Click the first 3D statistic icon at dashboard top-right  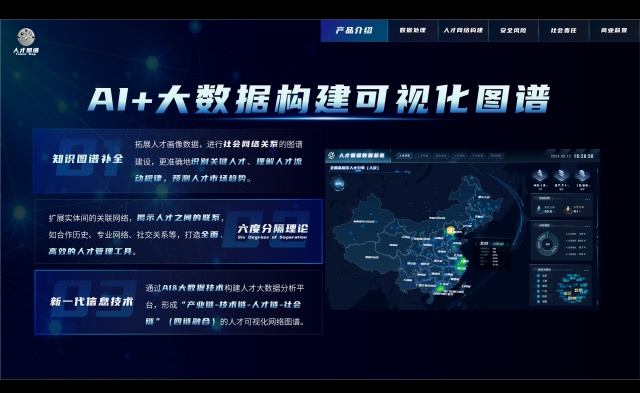tap(541, 175)
